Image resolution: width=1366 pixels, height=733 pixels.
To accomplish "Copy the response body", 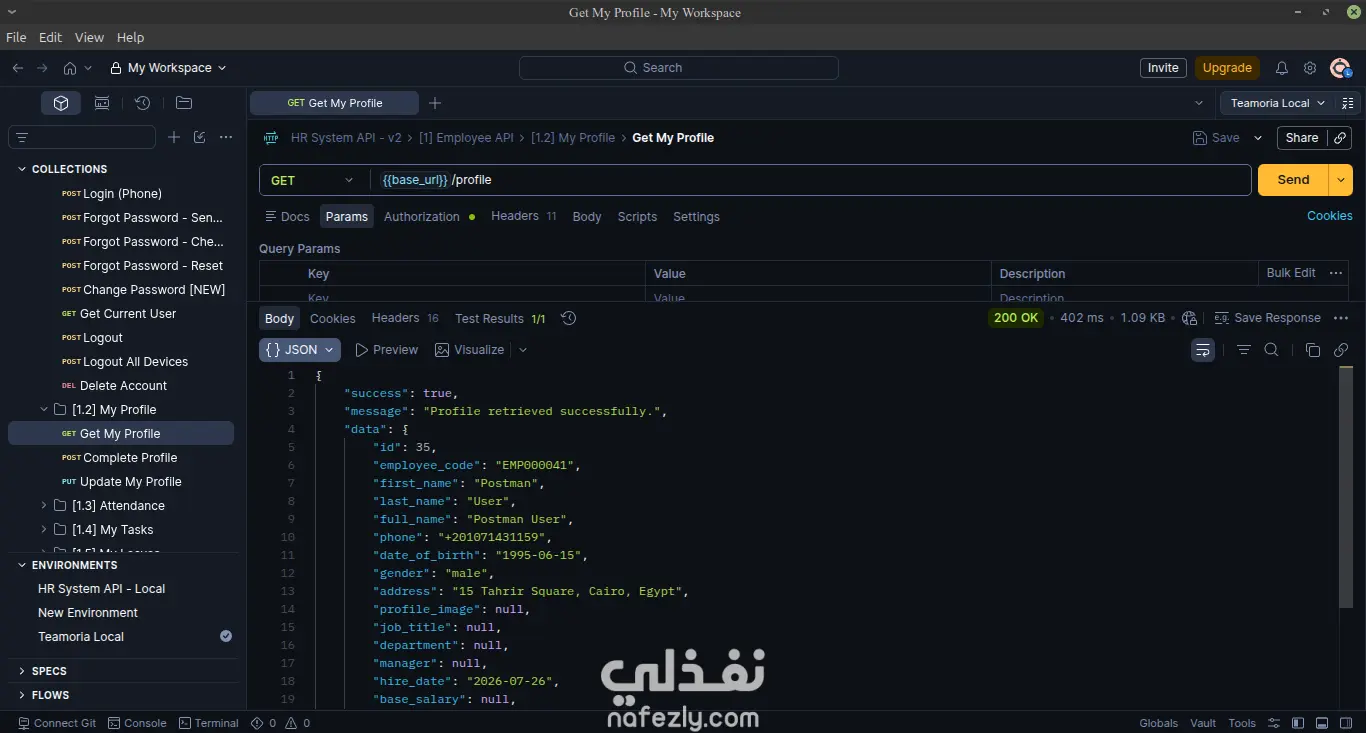I will pyautogui.click(x=1313, y=350).
